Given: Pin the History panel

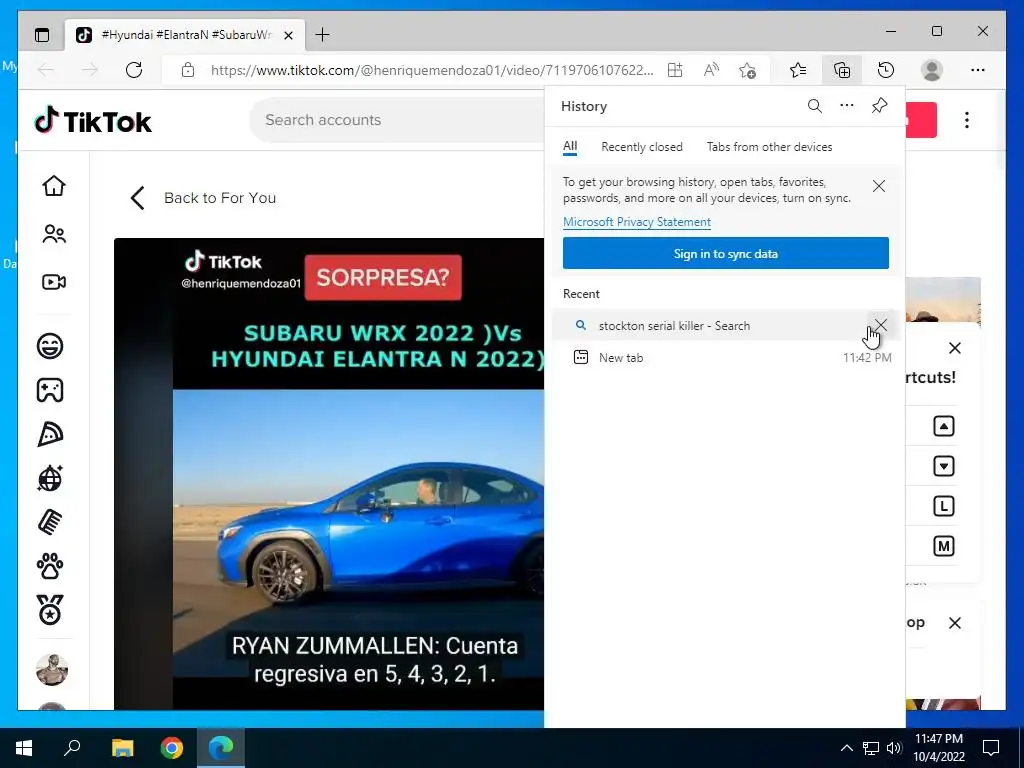Looking at the screenshot, I should coord(880,106).
